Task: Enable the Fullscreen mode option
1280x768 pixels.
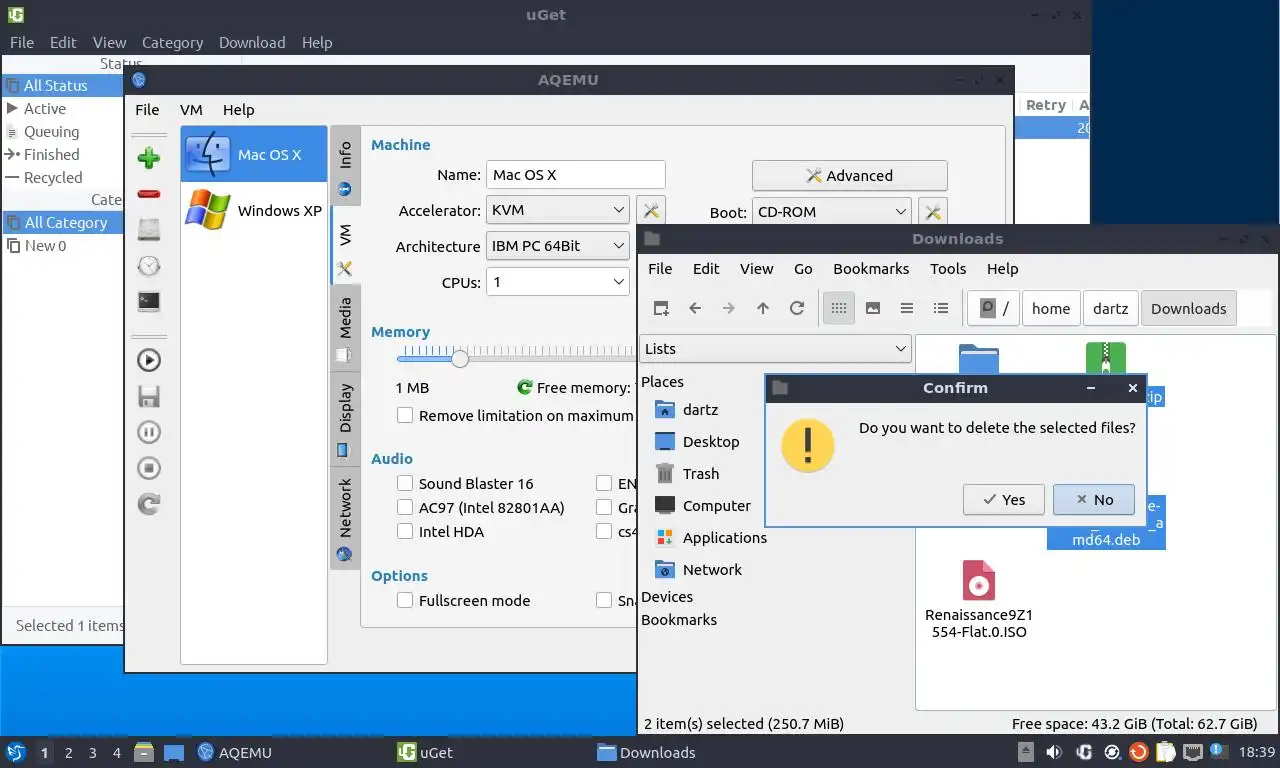Action: [405, 600]
